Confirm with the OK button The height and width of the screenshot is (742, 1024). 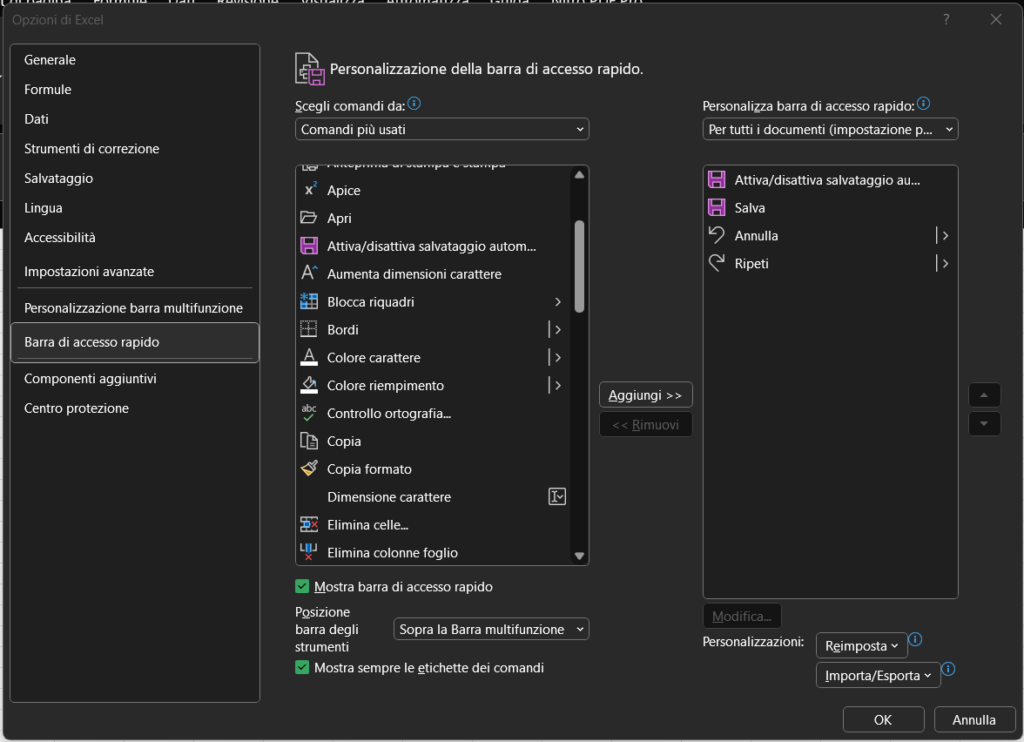tap(883, 720)
